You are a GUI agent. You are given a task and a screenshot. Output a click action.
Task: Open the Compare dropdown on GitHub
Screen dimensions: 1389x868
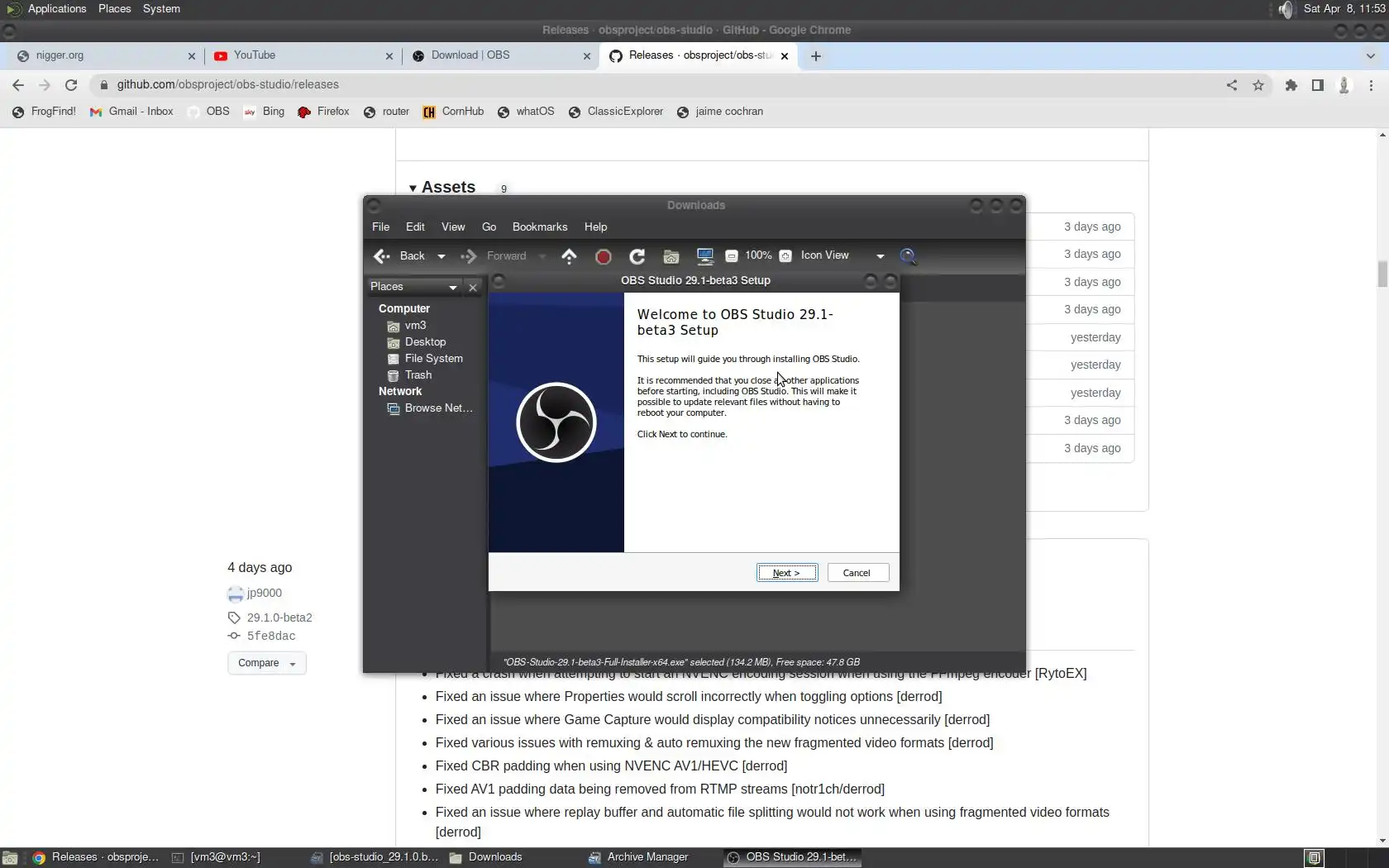[x=267, y=663]
